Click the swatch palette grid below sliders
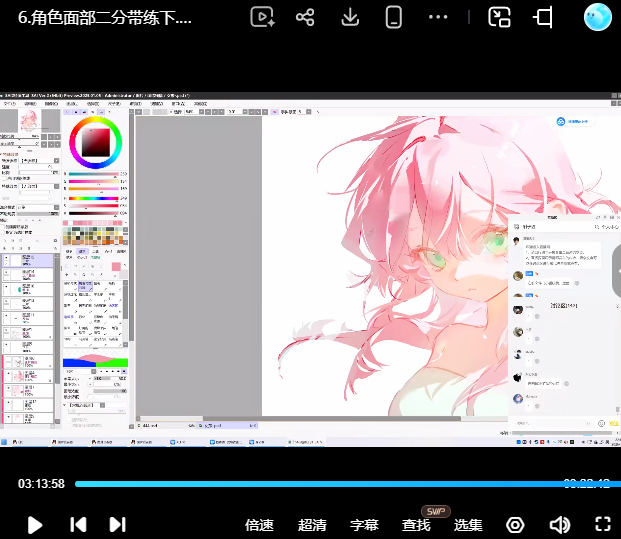Image resolution: width=621 pixels, height=539 pixels. [x=93, y=235]
